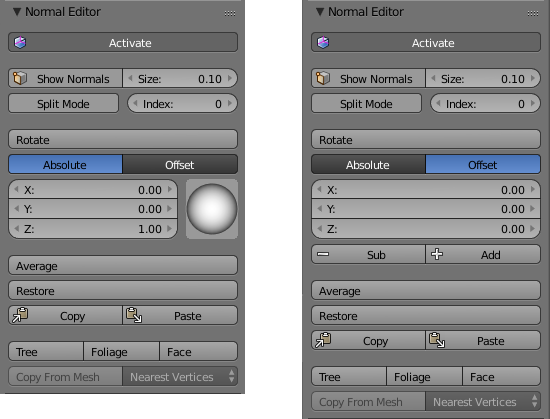Viewport: 550px width, 419px height.
Task: Click the Activate cube icon in left panel
Action: [20, 42]
